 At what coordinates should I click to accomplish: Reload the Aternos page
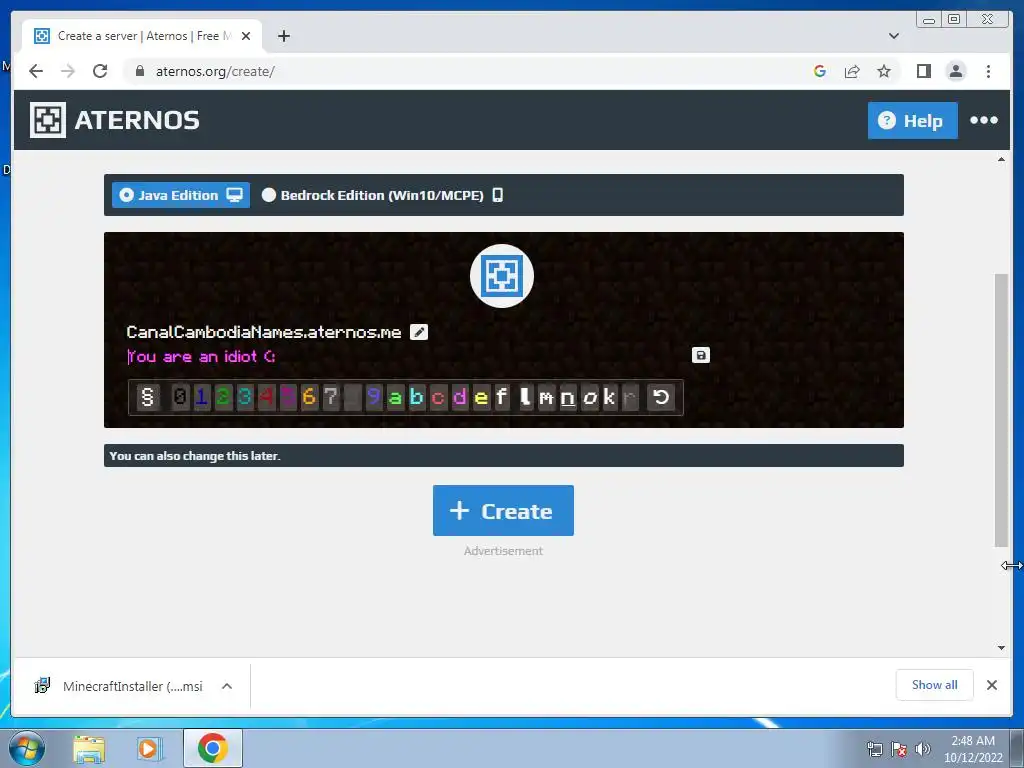[x=100, y=71]
